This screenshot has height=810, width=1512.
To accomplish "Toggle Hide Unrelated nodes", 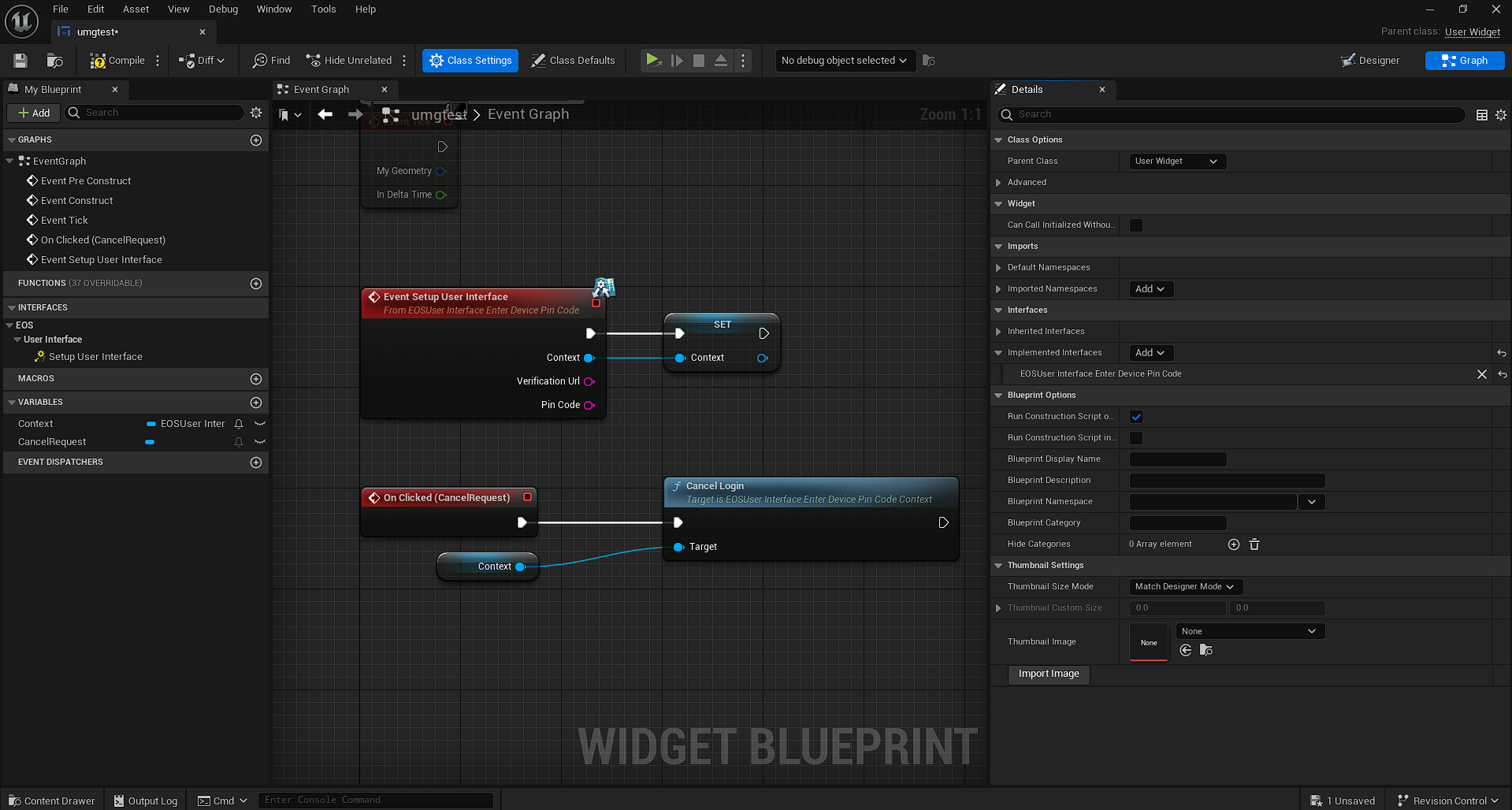I will point(349,60).
